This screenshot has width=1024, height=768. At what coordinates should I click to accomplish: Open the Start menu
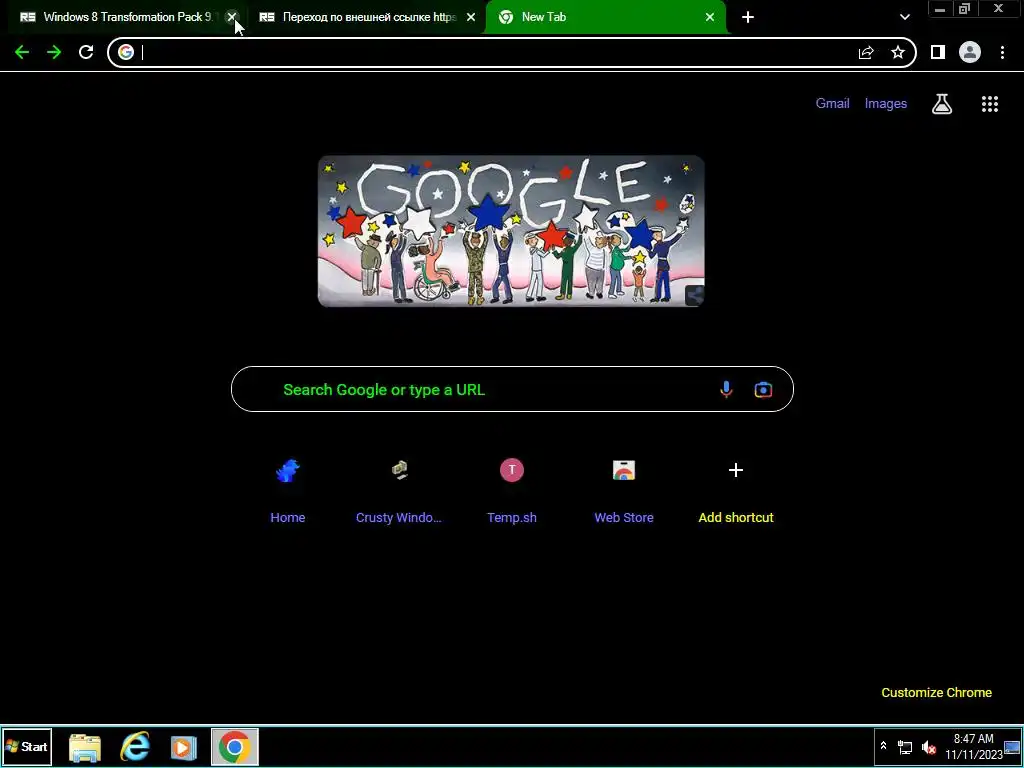[27, 747]
